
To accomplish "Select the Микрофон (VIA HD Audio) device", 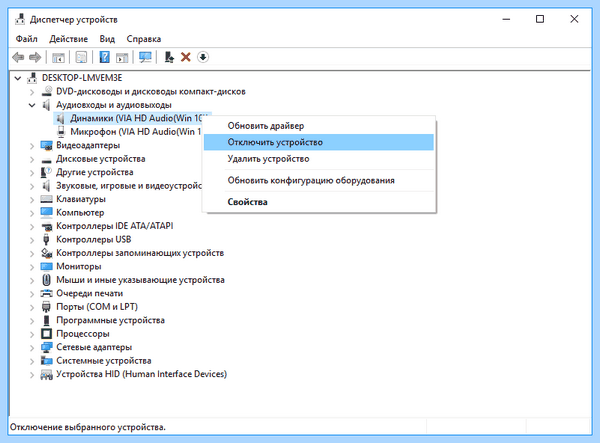I will 129,132.
